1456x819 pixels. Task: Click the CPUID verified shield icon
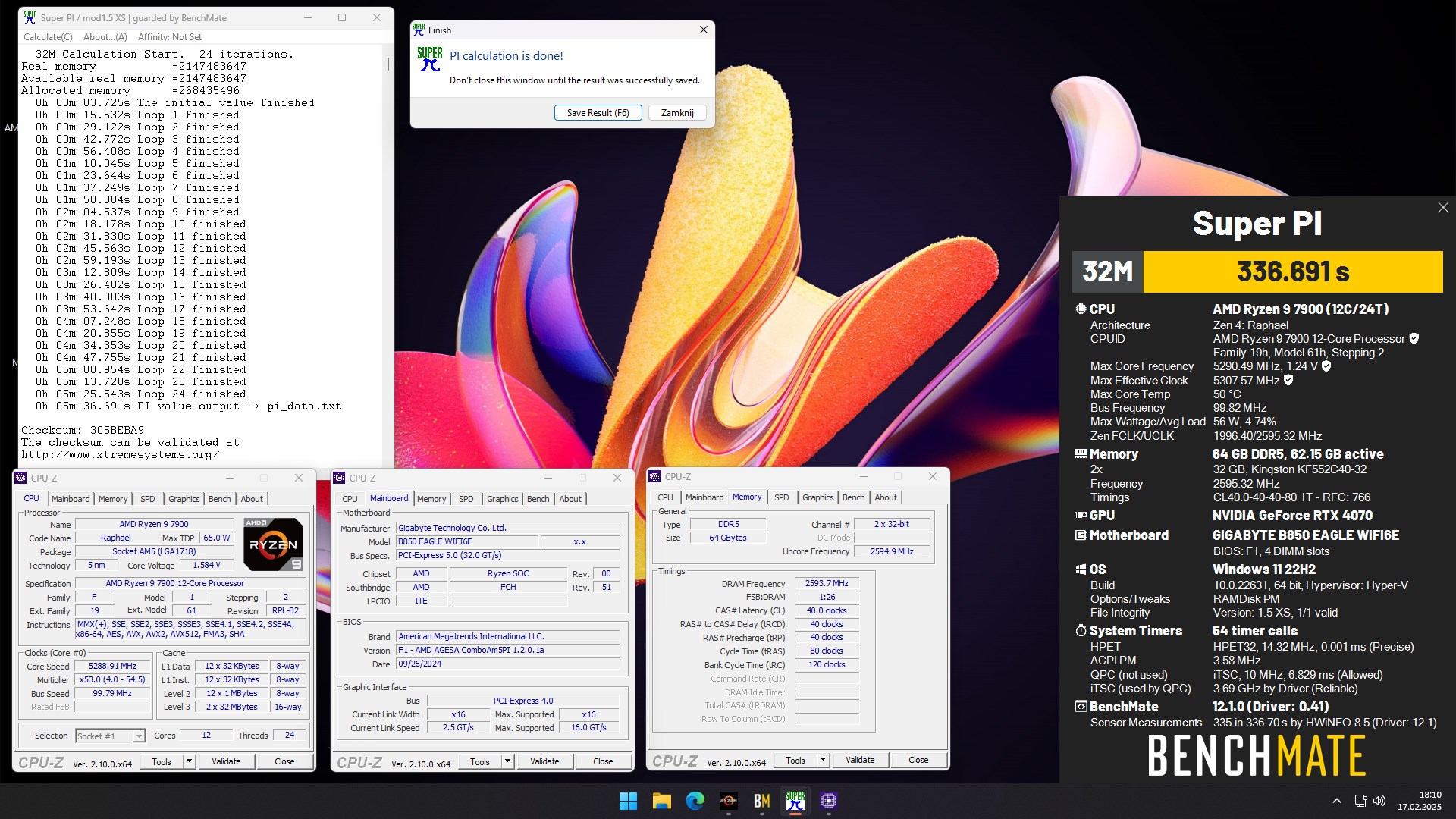coord(1414,339)
